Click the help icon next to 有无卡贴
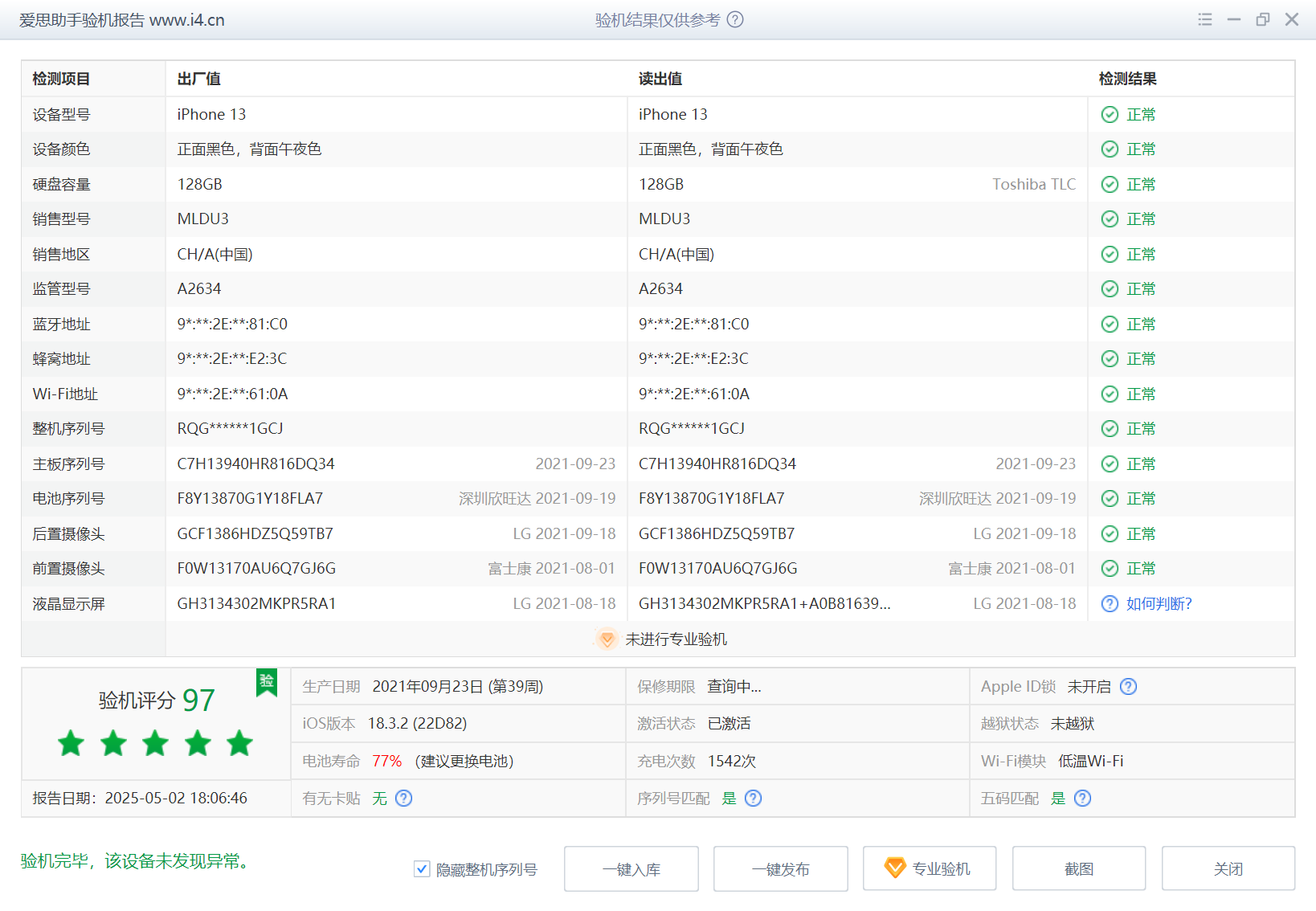Viewport: 1316px width, 911px height. click(x=404, y=799)
